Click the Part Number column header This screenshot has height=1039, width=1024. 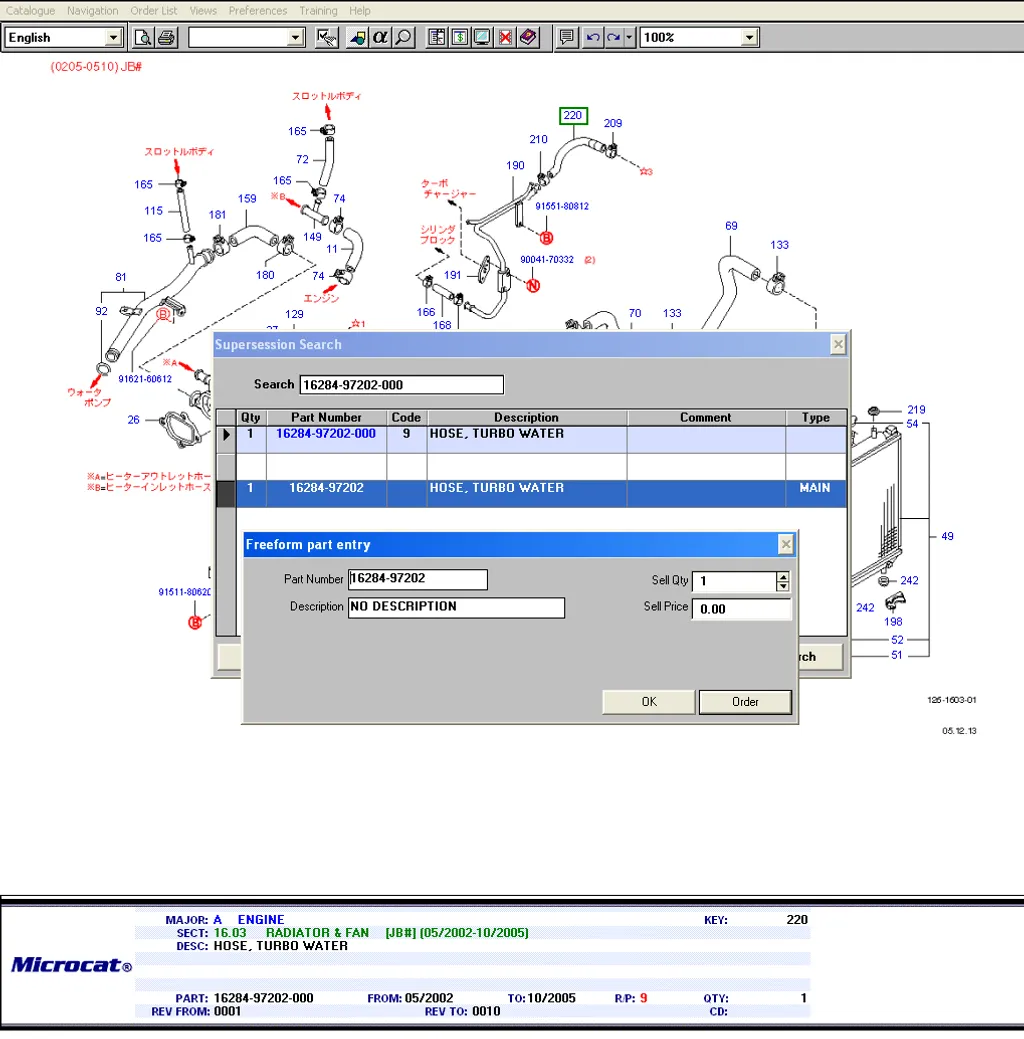pyautogui.click(x=326, y=417)
